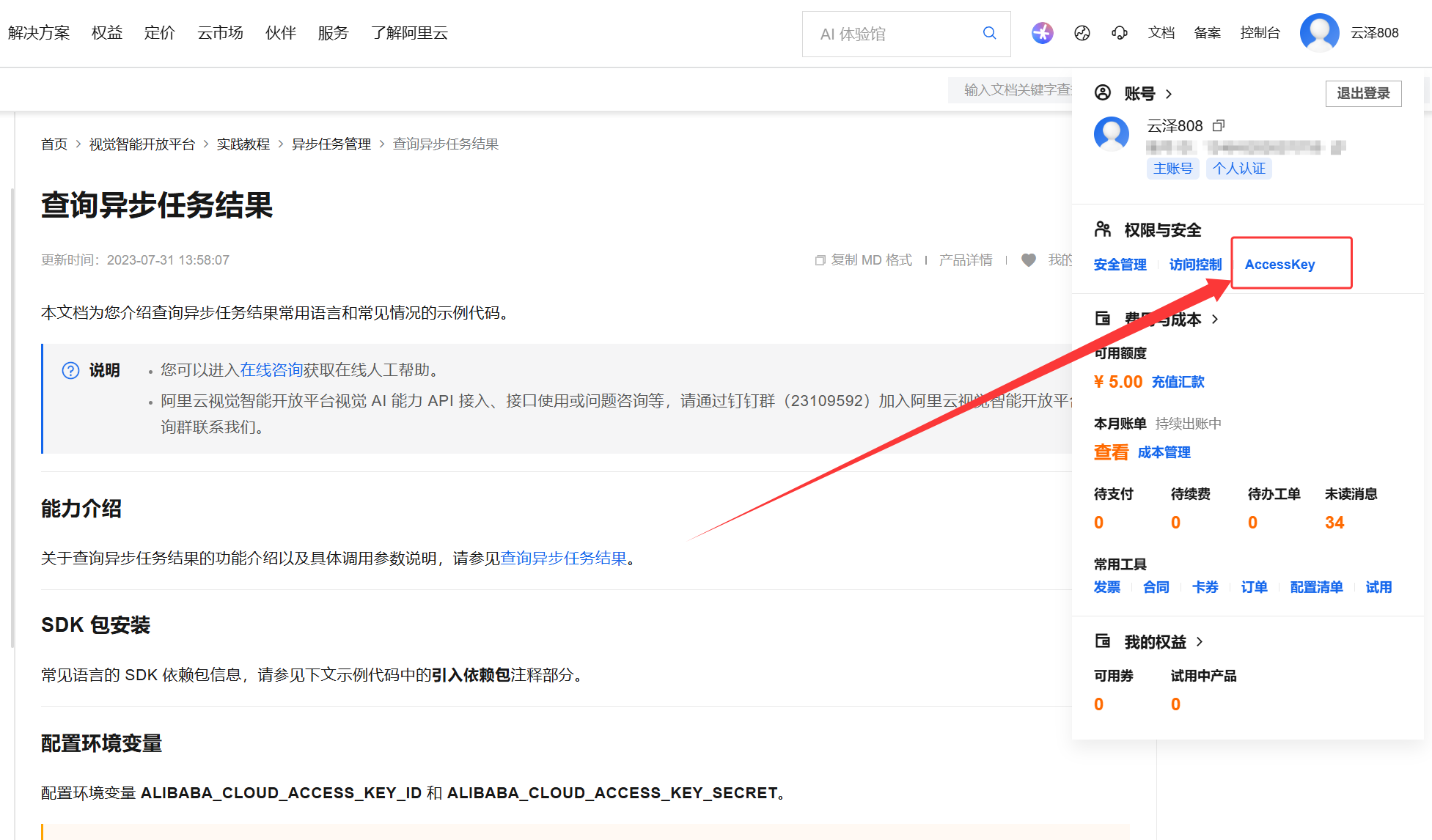
Task: Go to 视觉智能开放平台 breadcrumb
Action: (142, 144)
